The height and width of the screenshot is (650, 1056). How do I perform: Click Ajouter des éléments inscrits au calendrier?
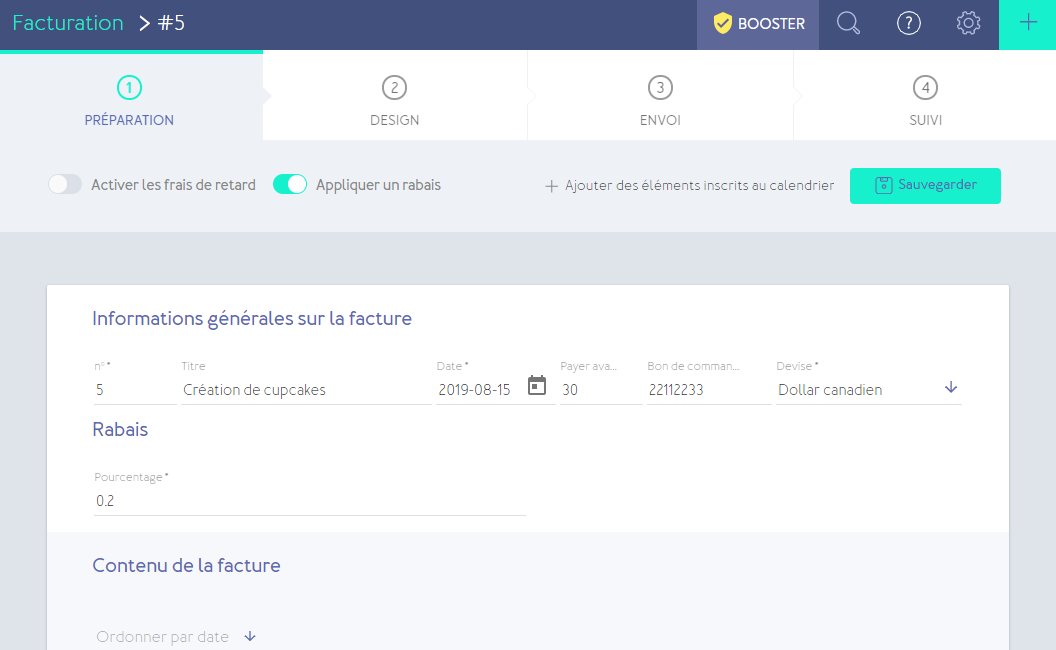tap(689, 186)
